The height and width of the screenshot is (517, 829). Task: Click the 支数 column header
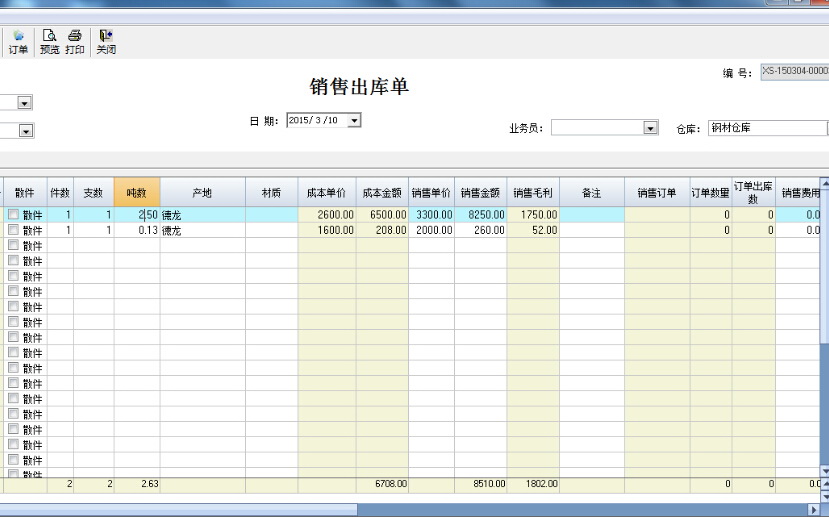[94, 193]
